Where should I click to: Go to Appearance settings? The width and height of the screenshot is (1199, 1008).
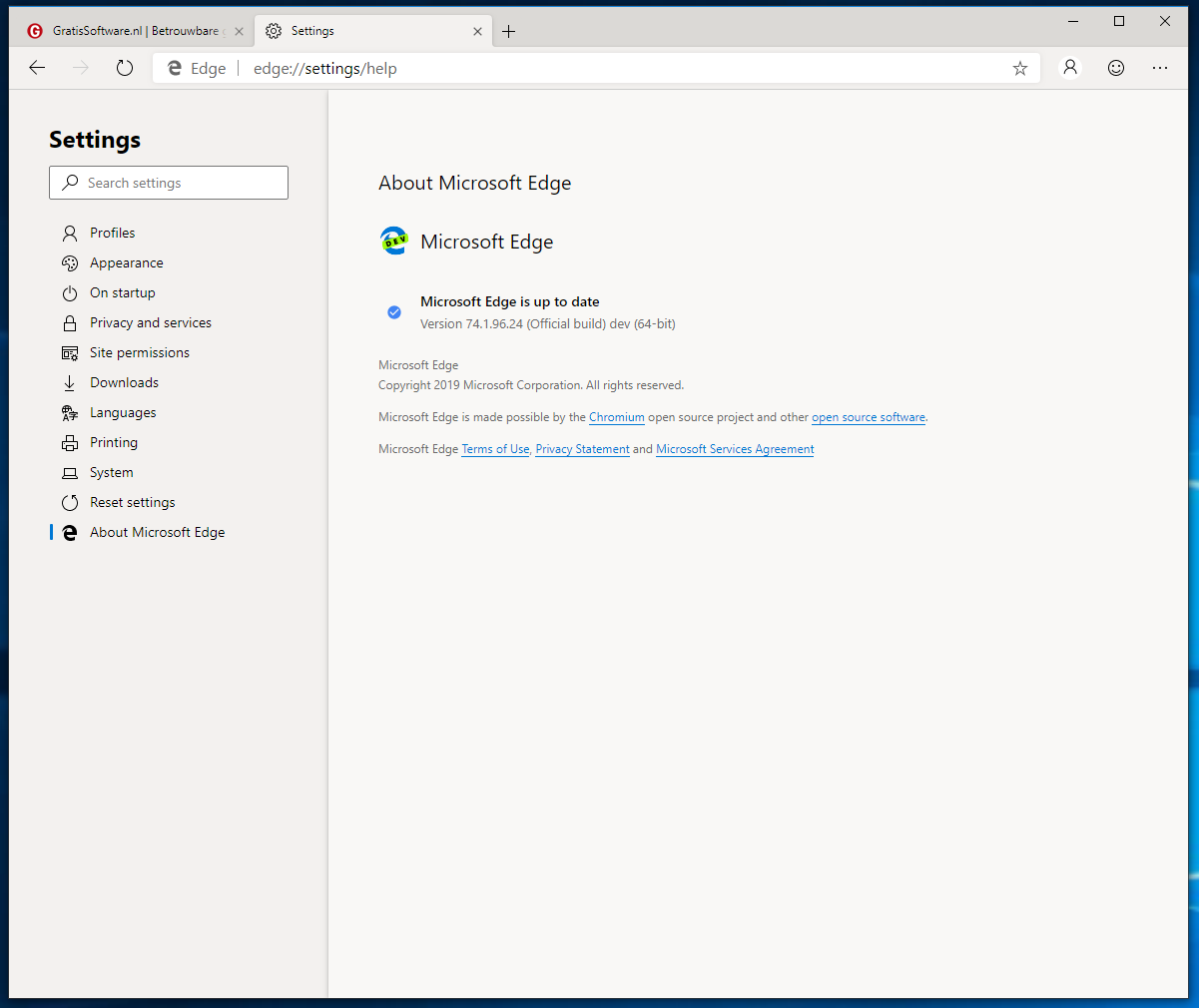coord(126,262)
